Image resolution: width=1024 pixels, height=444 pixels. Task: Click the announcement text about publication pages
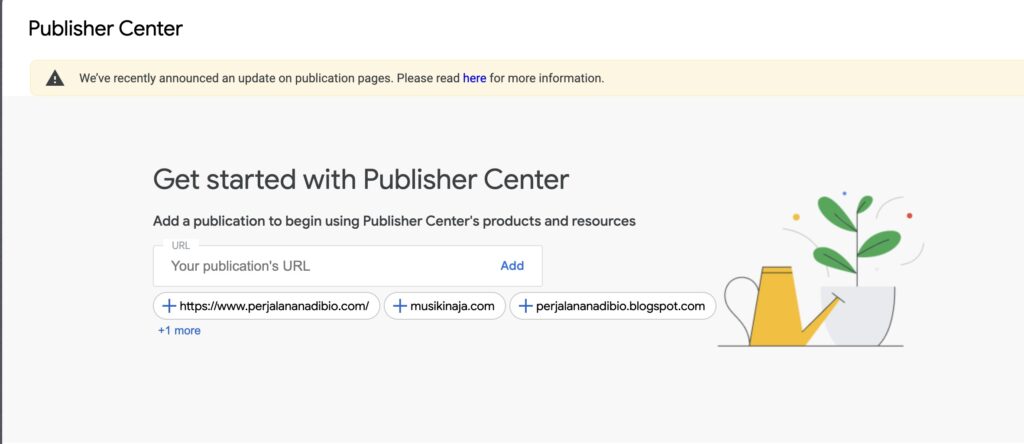(x=342, y=78)
